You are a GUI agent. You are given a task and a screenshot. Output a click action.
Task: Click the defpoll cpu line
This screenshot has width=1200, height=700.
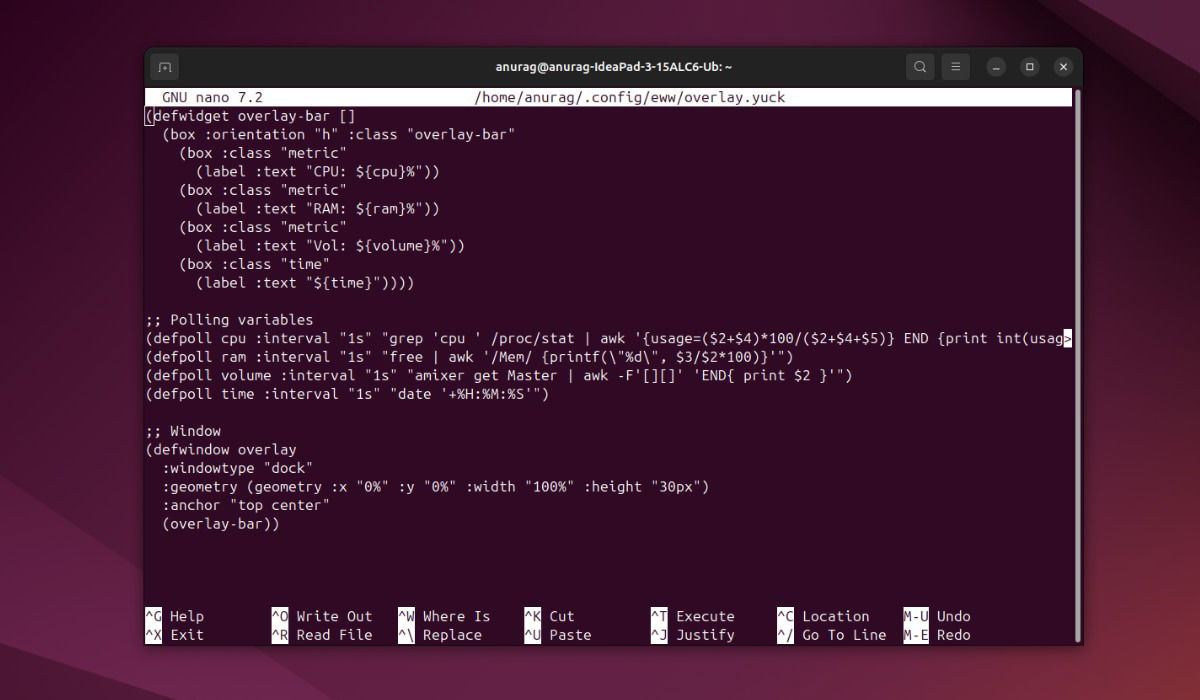pyautogui.click(x=608, y=338)
